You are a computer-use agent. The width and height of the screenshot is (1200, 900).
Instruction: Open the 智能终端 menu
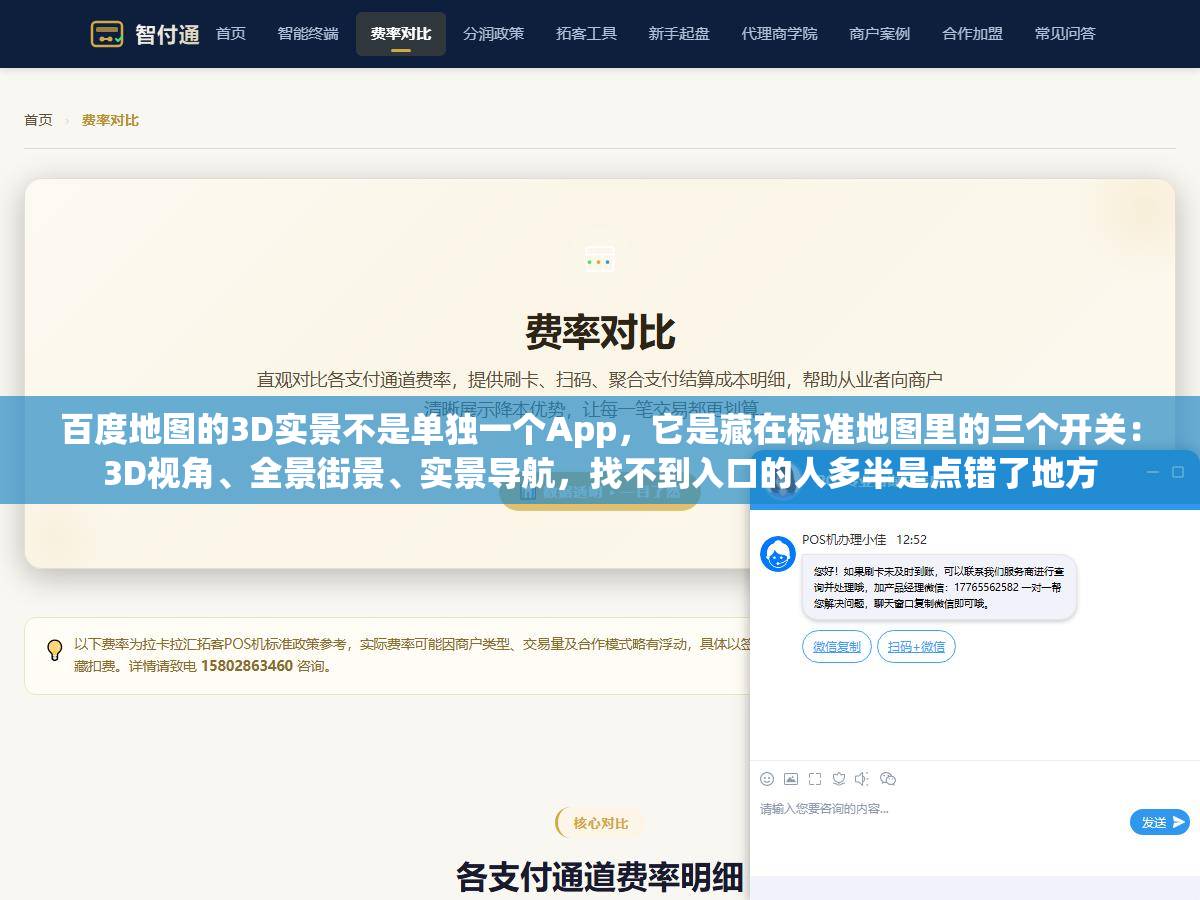(308, 34)
